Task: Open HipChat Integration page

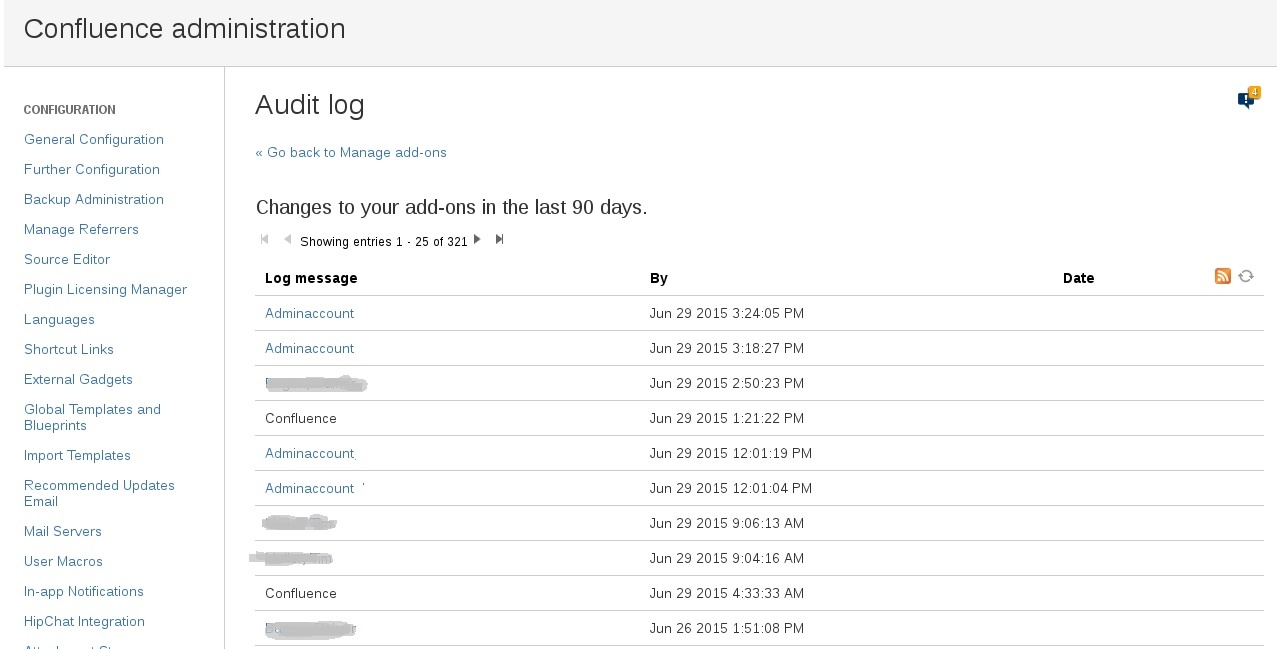Action: click(84, 621)
